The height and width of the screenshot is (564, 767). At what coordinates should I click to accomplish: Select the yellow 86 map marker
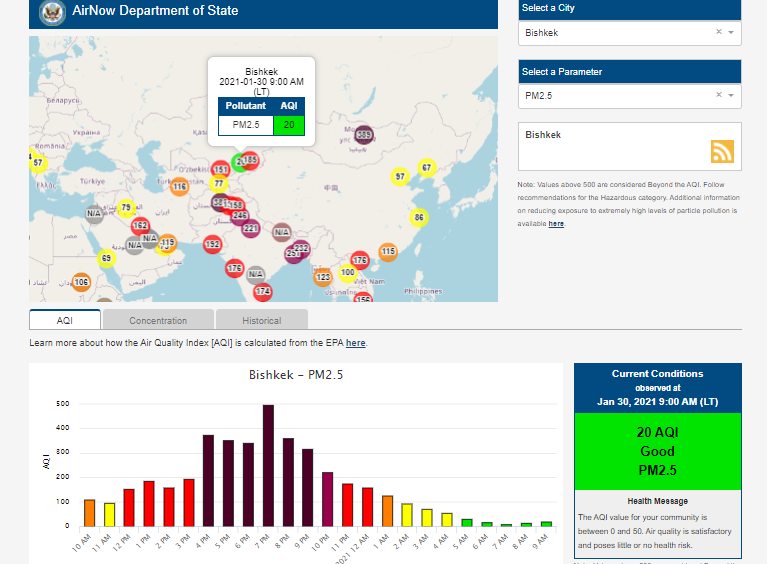(x=418, y=217)
